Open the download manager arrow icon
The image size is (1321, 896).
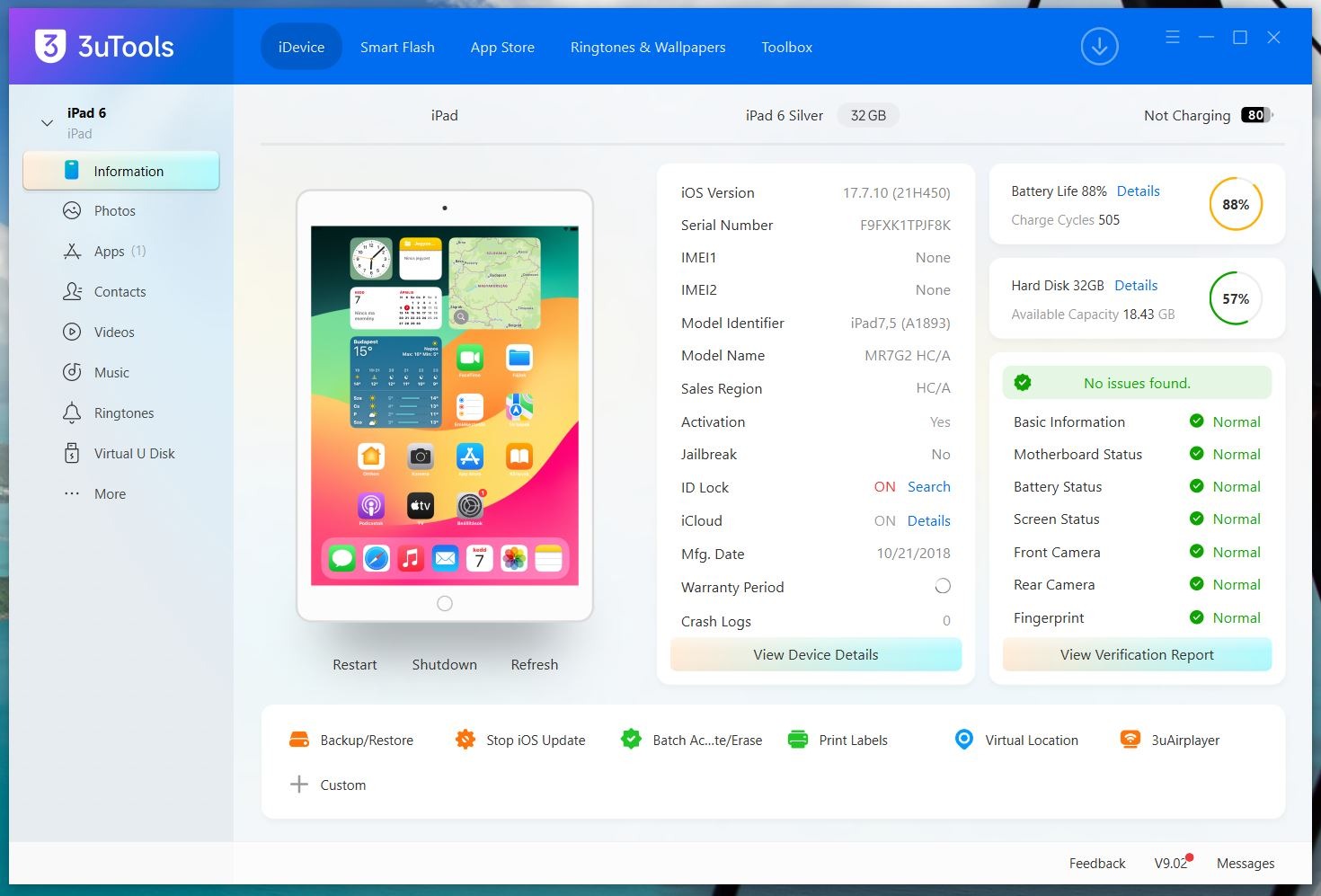[1099, 47]
